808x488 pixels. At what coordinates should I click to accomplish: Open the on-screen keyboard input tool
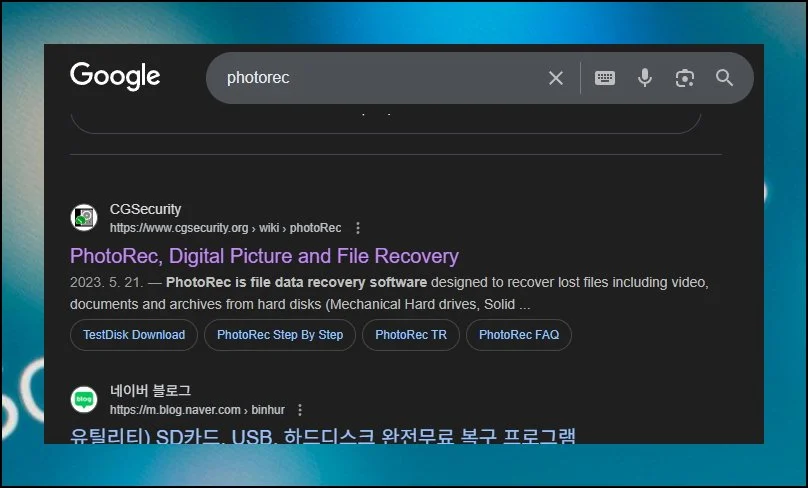605,78
